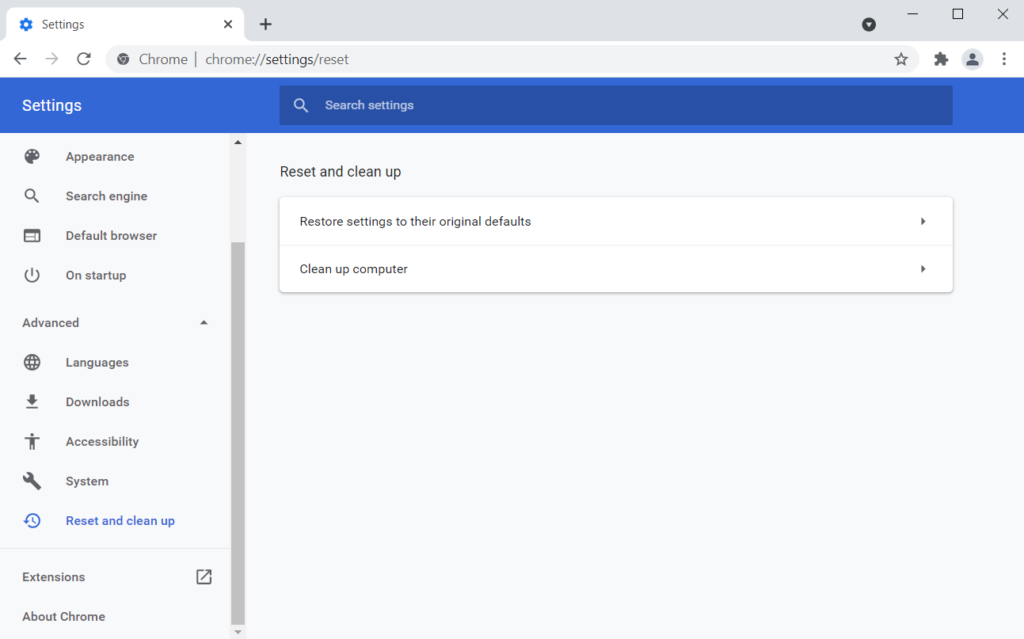
Task: Click the Search engine magnifier icon
Action: click(x=32, y=196)
